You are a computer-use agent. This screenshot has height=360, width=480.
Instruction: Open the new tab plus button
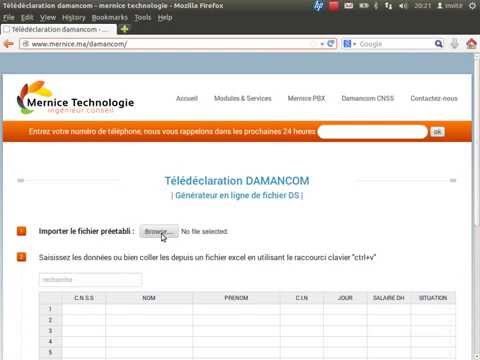coord(124,29)
